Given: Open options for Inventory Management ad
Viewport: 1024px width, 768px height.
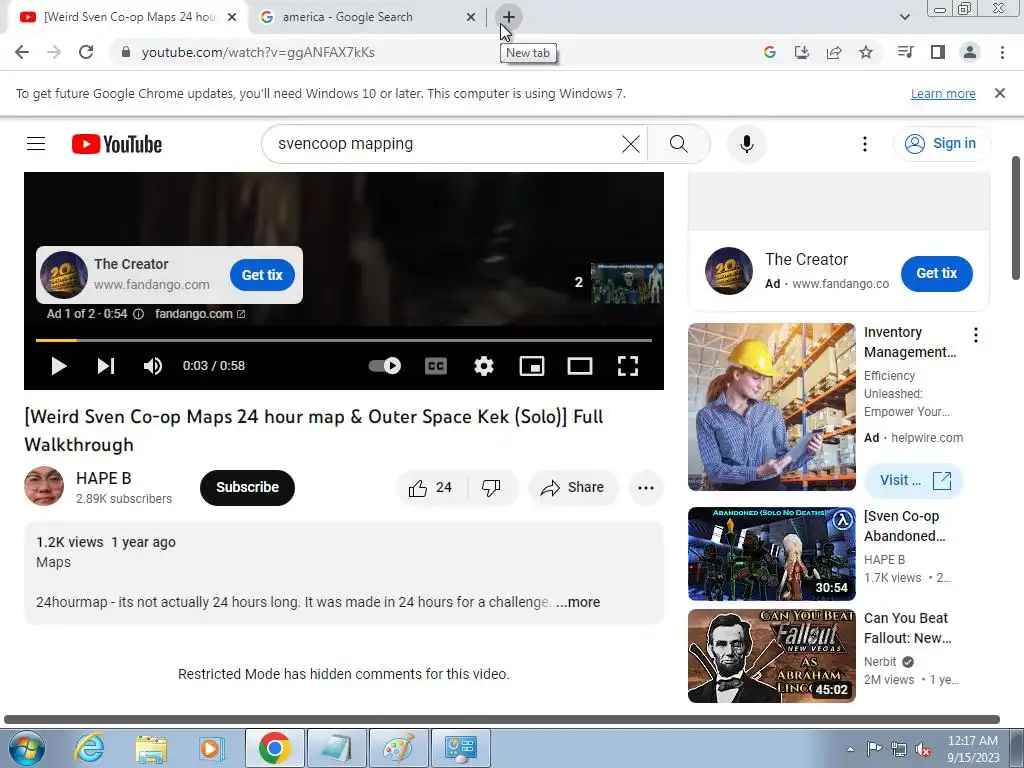Looking at the screenshot, I should [976, 335].
